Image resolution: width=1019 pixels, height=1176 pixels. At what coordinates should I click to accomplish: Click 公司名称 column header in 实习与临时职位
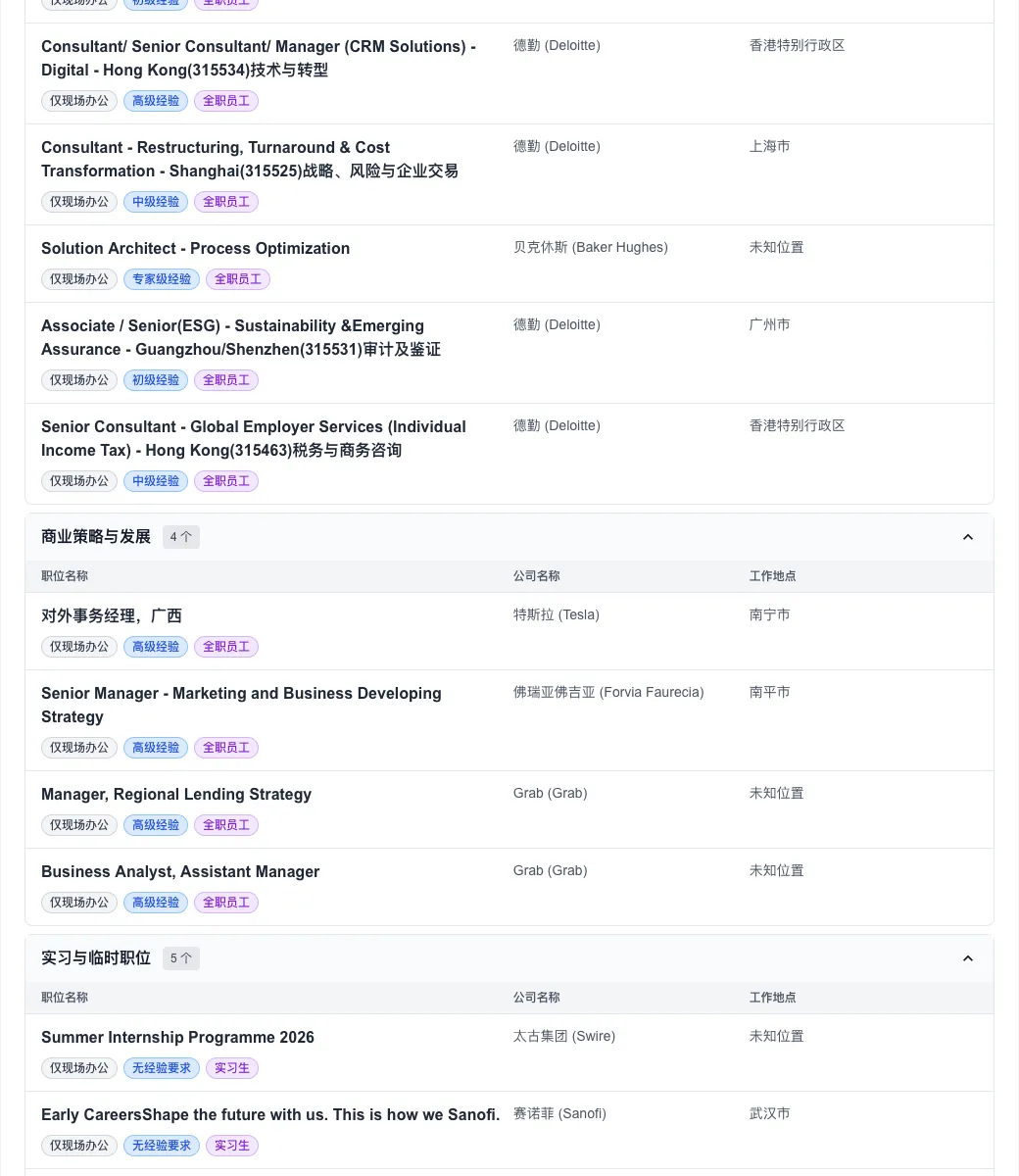pyautogui.click(x=536, y=998)
